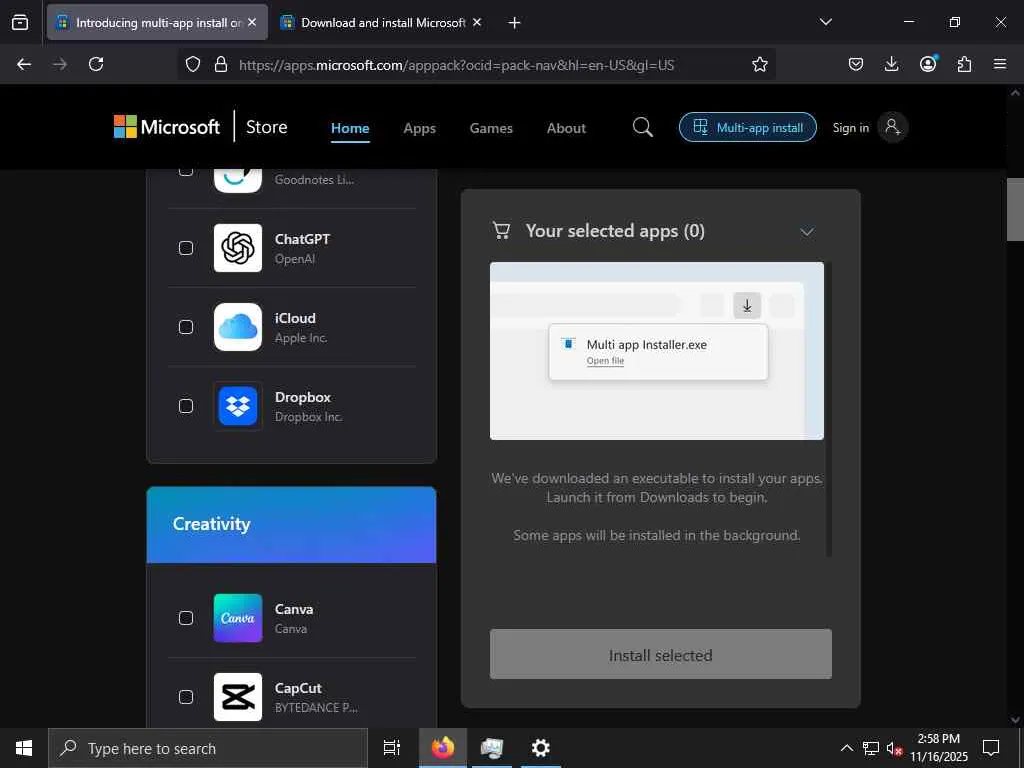Click the ChatGPT app icon
The height and width of the screenshot is (768, 1024).
[238, 248]
